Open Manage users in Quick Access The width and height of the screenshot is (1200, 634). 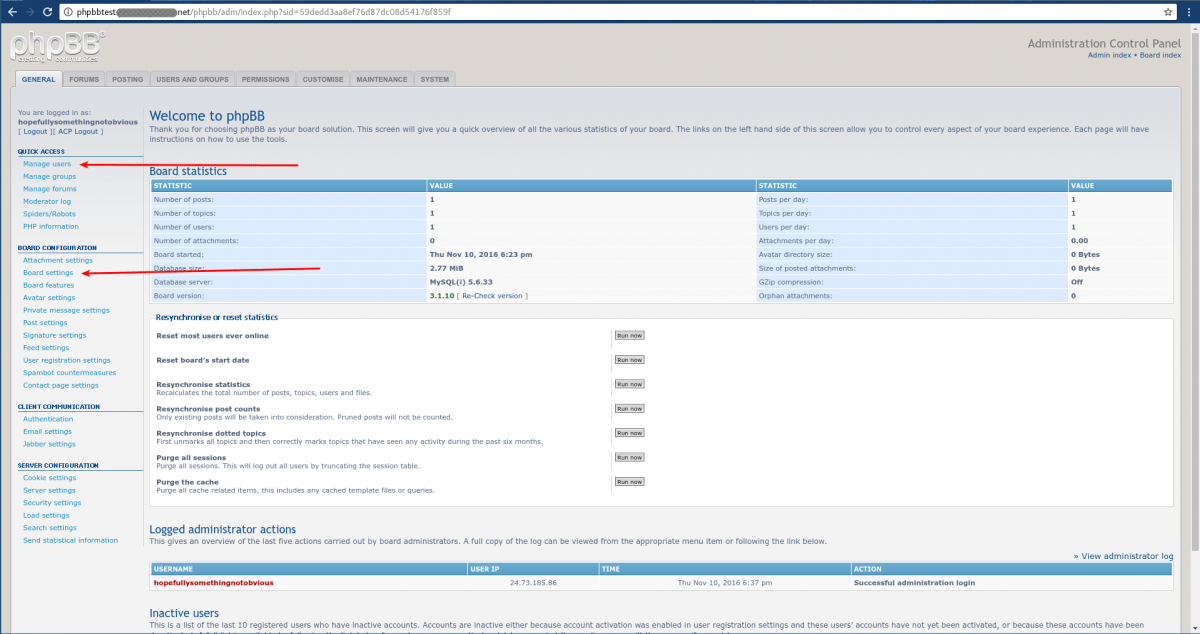(47, 163)
